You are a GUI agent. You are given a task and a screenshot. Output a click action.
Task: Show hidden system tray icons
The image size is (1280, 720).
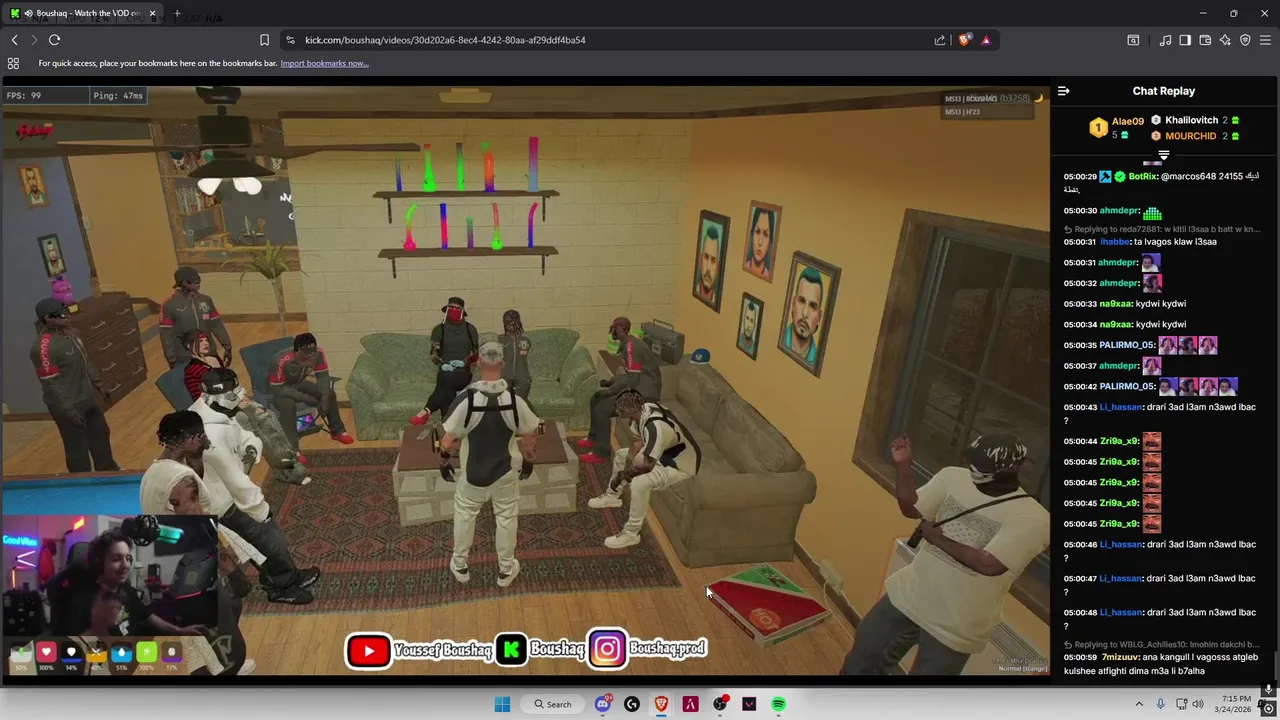pyautogui.click(x=1139, y=704)
